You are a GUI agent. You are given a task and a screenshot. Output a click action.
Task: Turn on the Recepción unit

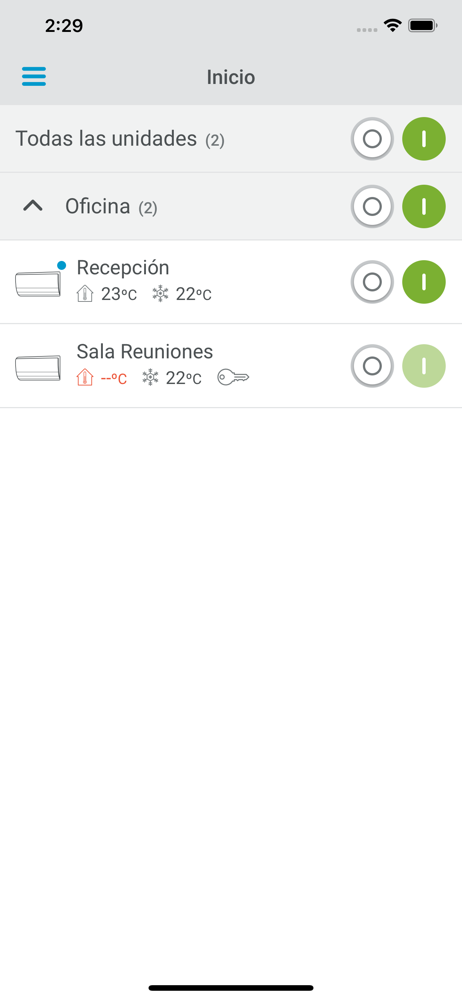tap(424, 282)
